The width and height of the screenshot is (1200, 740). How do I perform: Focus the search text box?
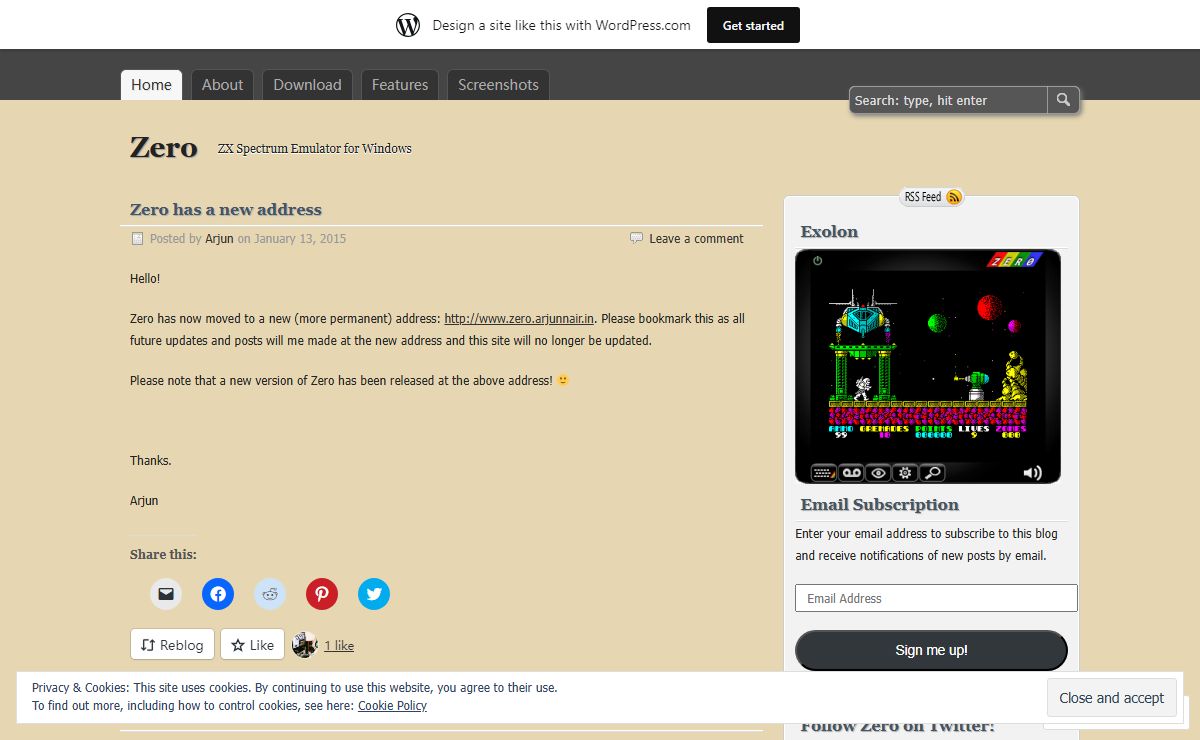click(948, 100)
